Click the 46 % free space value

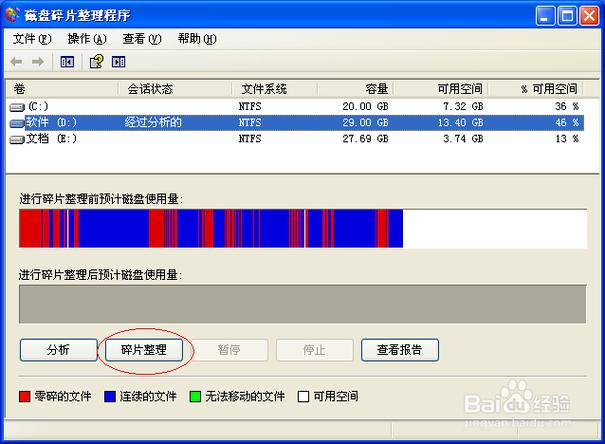tap(567, 123)
